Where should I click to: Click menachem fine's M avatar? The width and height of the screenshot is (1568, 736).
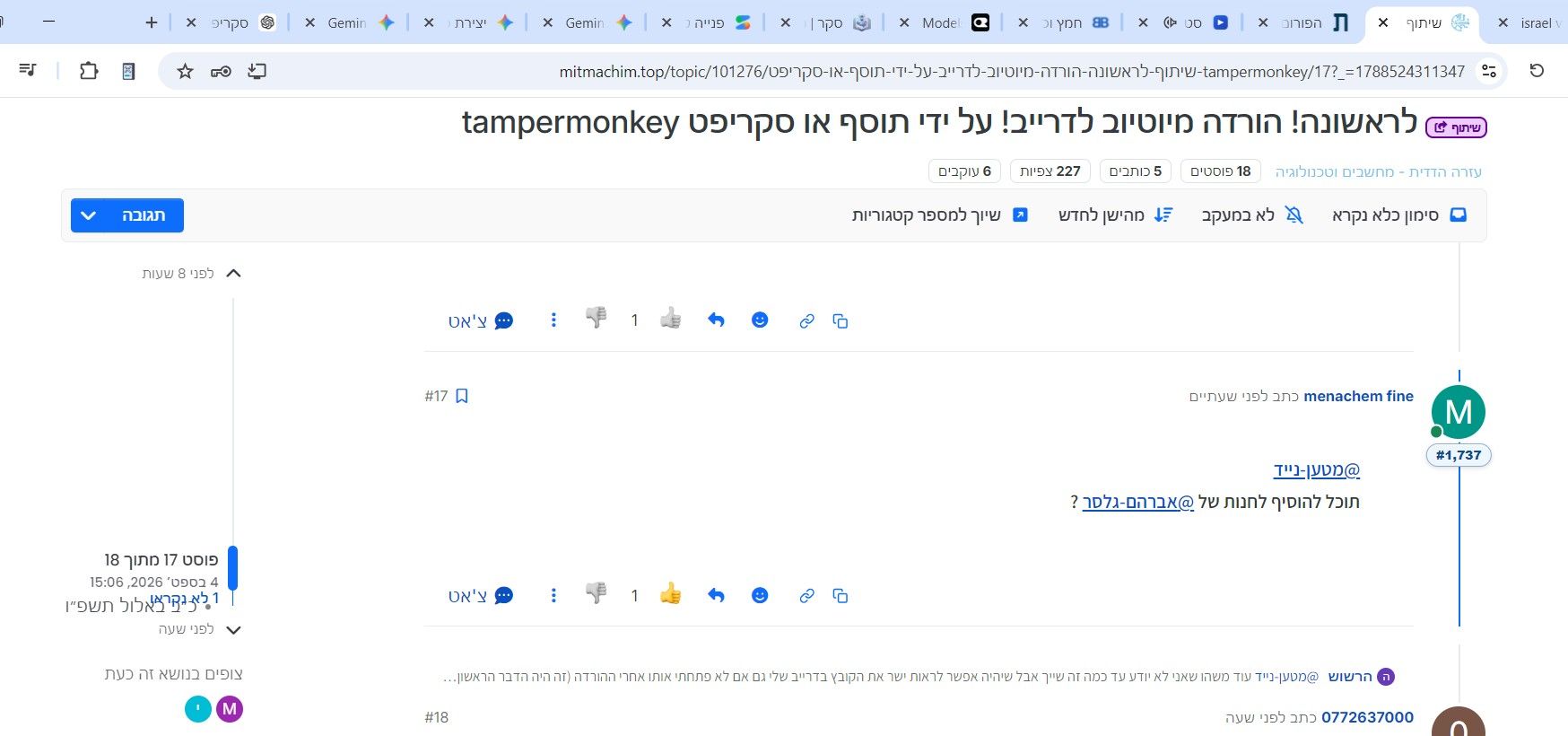[1459, 412]
